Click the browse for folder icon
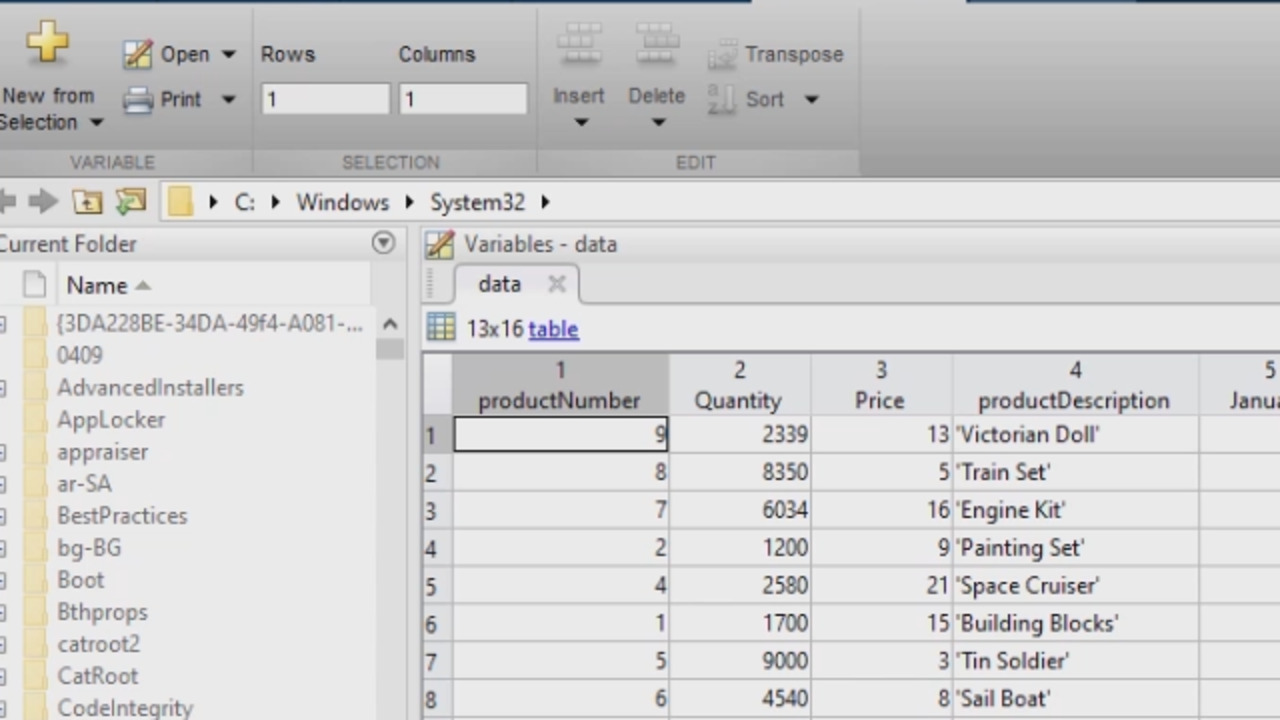The width and height of the screenshot is (1280, 720). [131, 202]
